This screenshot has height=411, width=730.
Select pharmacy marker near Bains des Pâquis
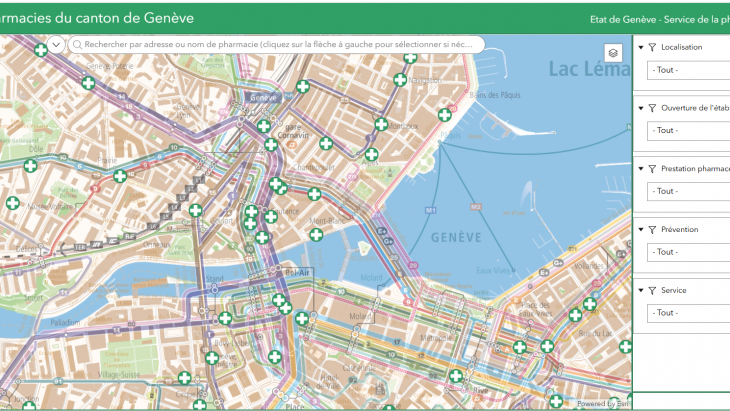pyautogui.click(x=445, y=115)
